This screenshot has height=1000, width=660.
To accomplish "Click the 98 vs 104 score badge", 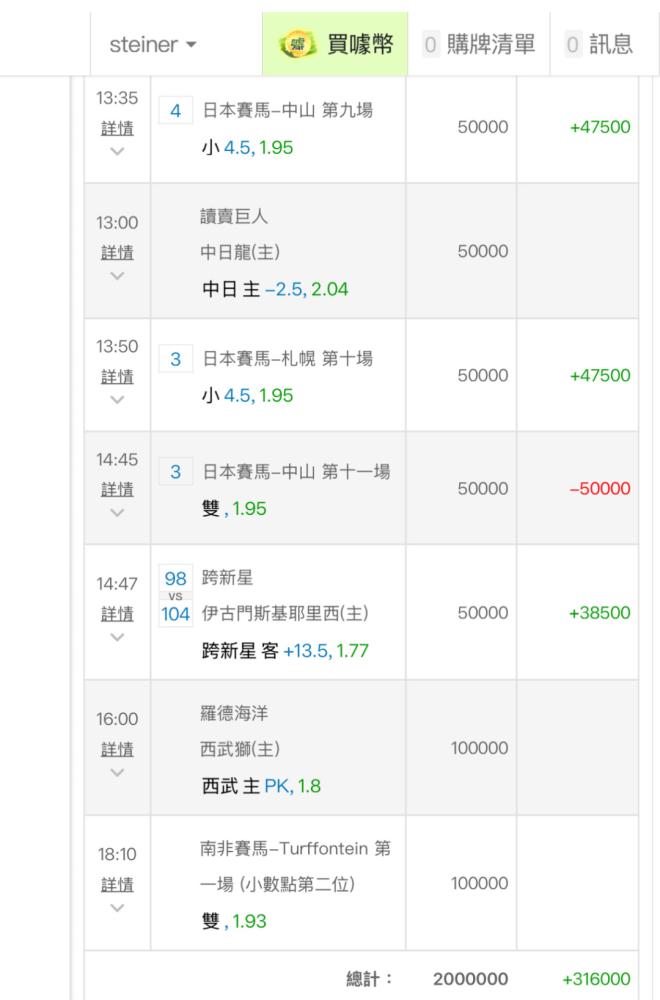I will [175, 596].
